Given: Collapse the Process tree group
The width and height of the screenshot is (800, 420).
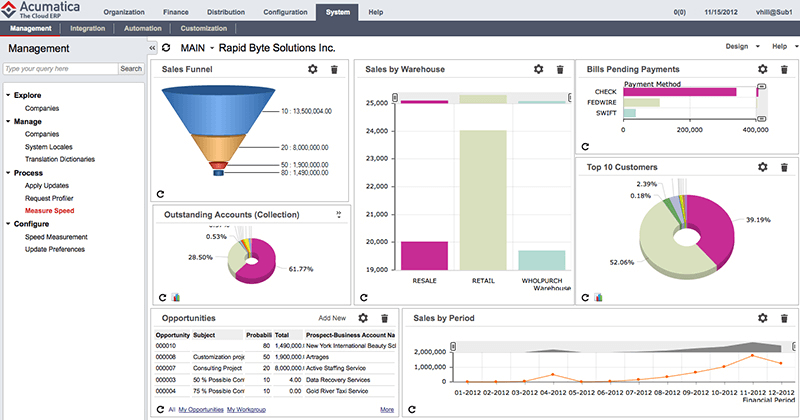Looking at the screenshot, I should (x=8, y=173).
